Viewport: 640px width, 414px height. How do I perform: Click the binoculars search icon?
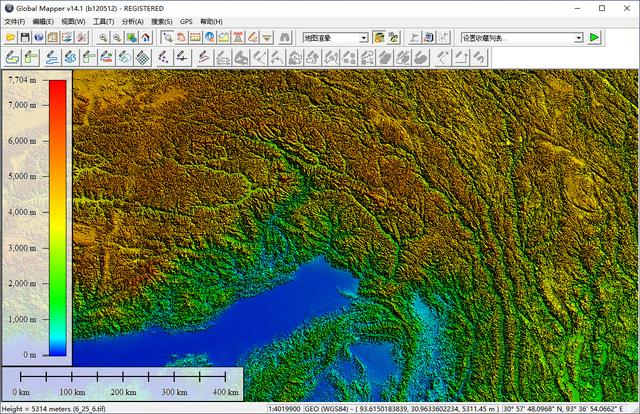pyautogui.click(x=284, y=38)
